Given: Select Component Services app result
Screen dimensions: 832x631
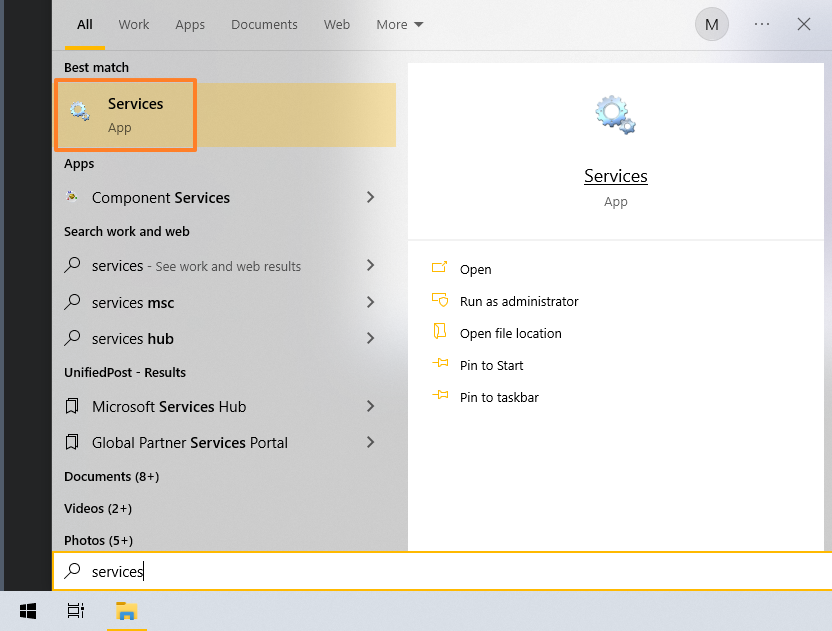Looking at the screenshot, I should pos(161,198).
